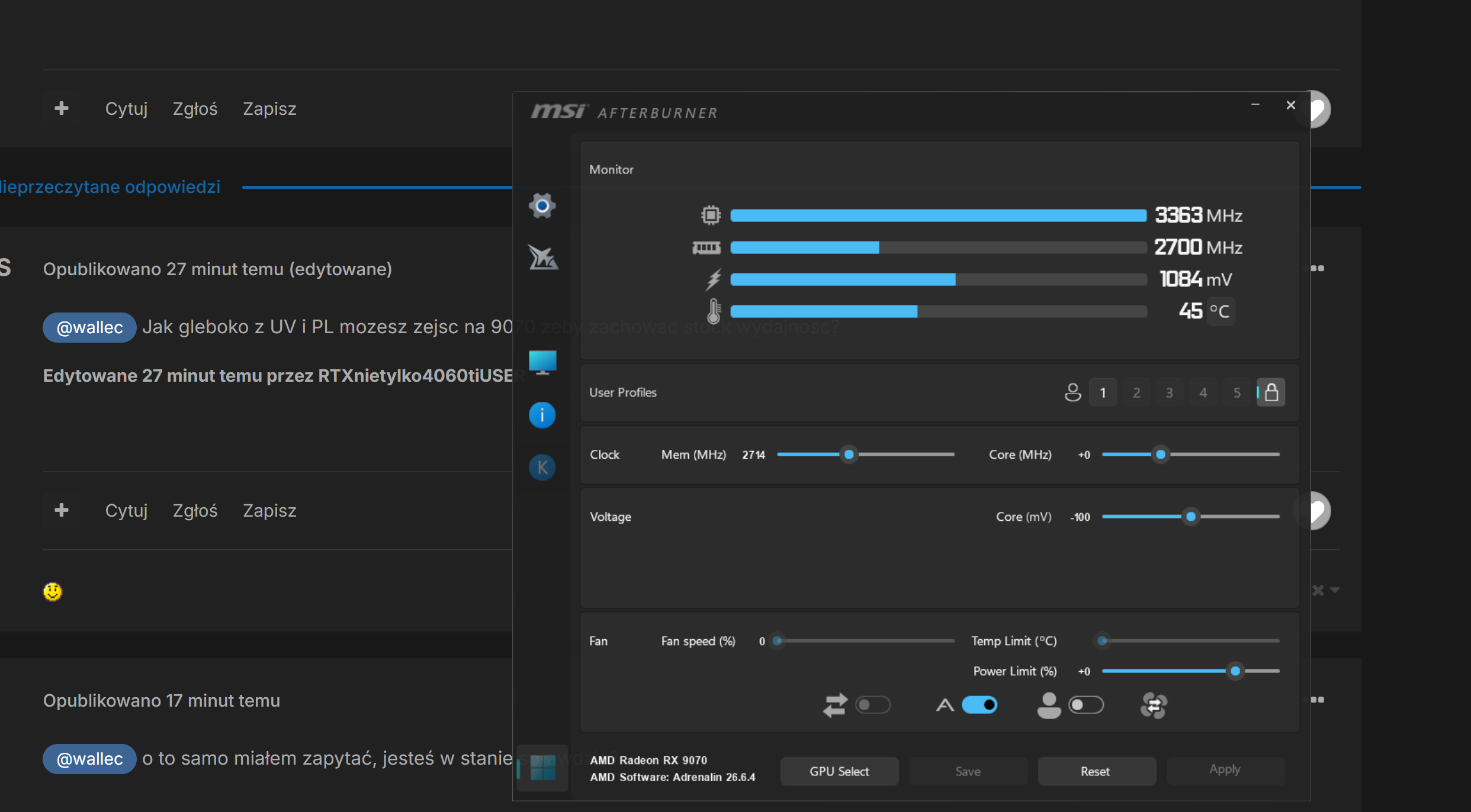Click the Save button in Afterburner
The height and width of the screenshot is (812, 1471).
[968, 771]
